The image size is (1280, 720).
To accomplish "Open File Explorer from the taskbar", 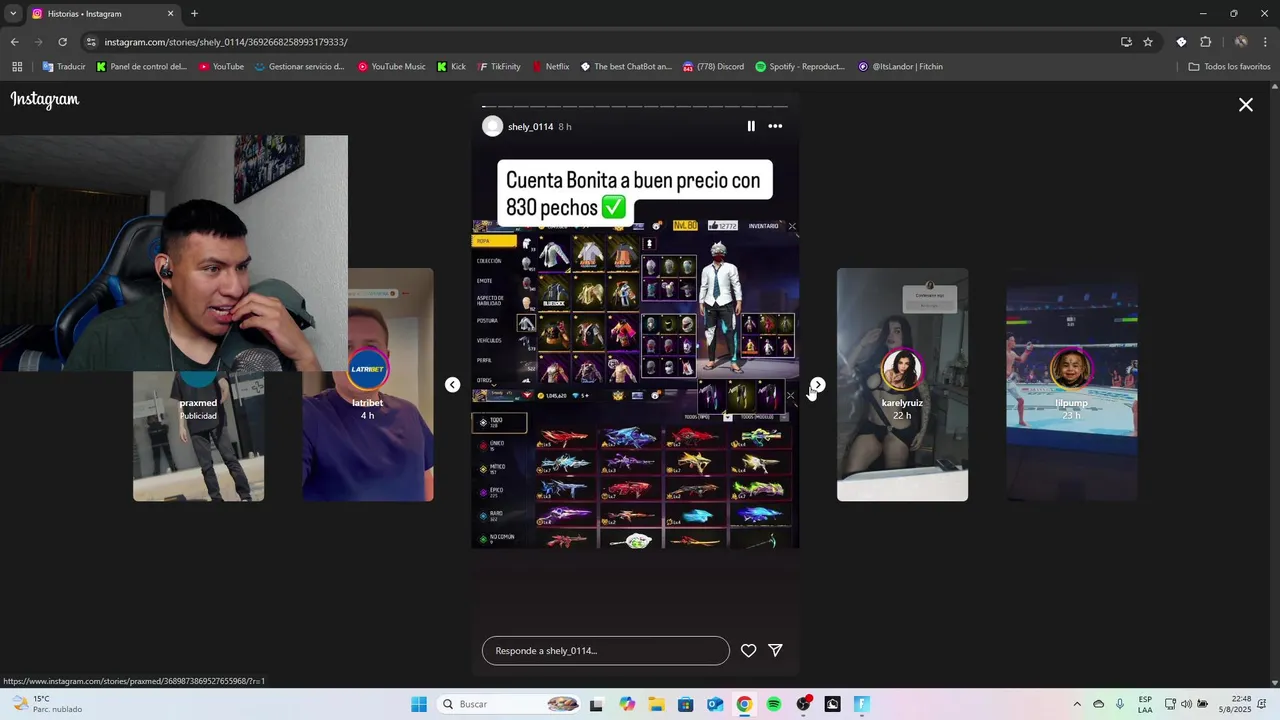I will coord(656,704).
